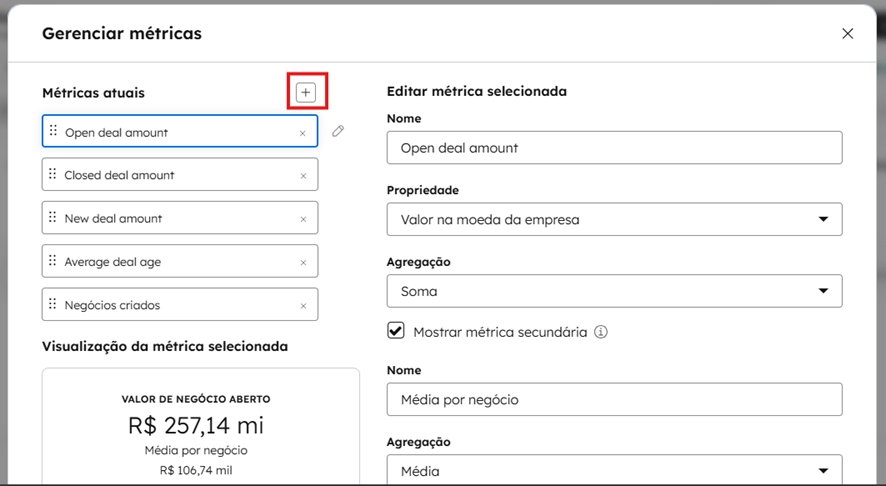Click drag handle of Negócios criados
The width and height of the screenshot is (886, 486).
tap(52, 305)
